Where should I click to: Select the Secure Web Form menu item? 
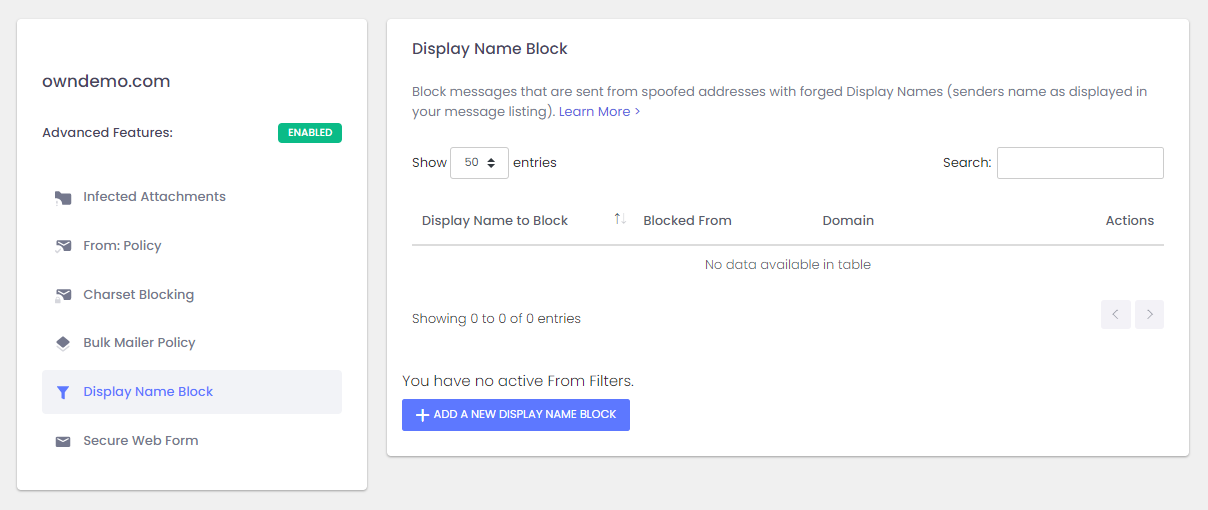click(x=140, y=441)
